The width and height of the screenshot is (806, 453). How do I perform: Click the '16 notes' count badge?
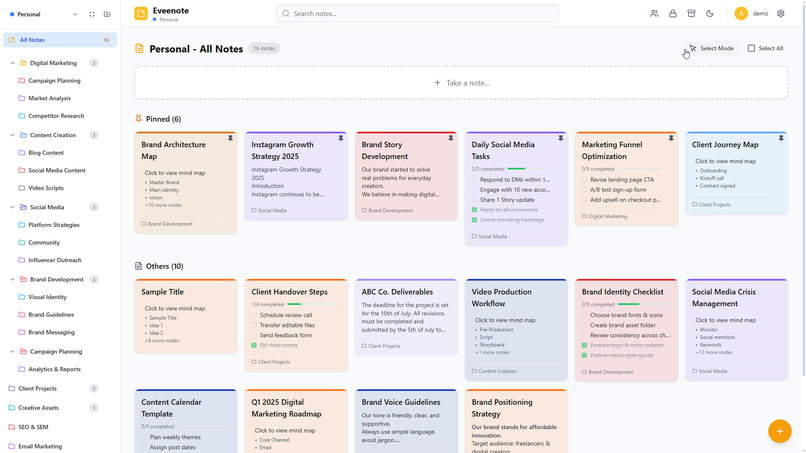(x=264, y=48)
